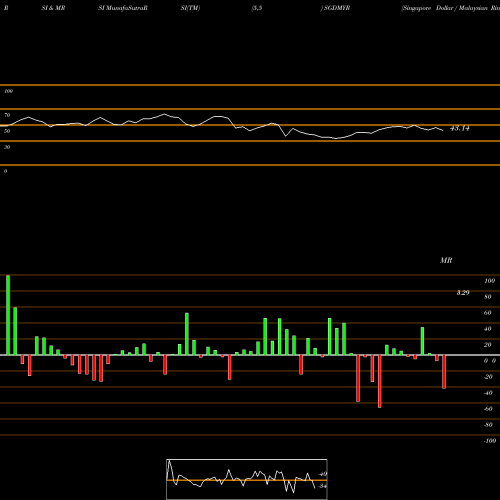
Task: Click the MR axis label 60
Action: pyautogui.click(x=488, y=313)
